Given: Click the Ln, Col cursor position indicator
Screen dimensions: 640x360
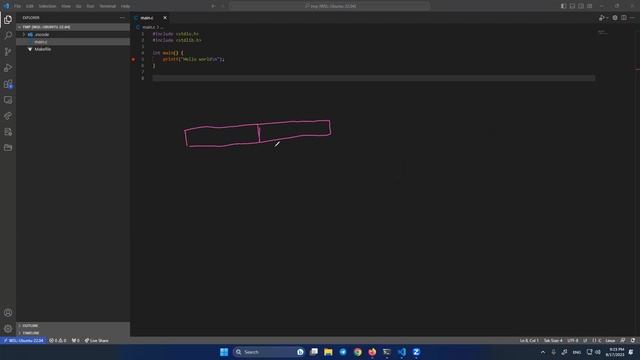Looking at the screenshot, I should tap(529, 340).
